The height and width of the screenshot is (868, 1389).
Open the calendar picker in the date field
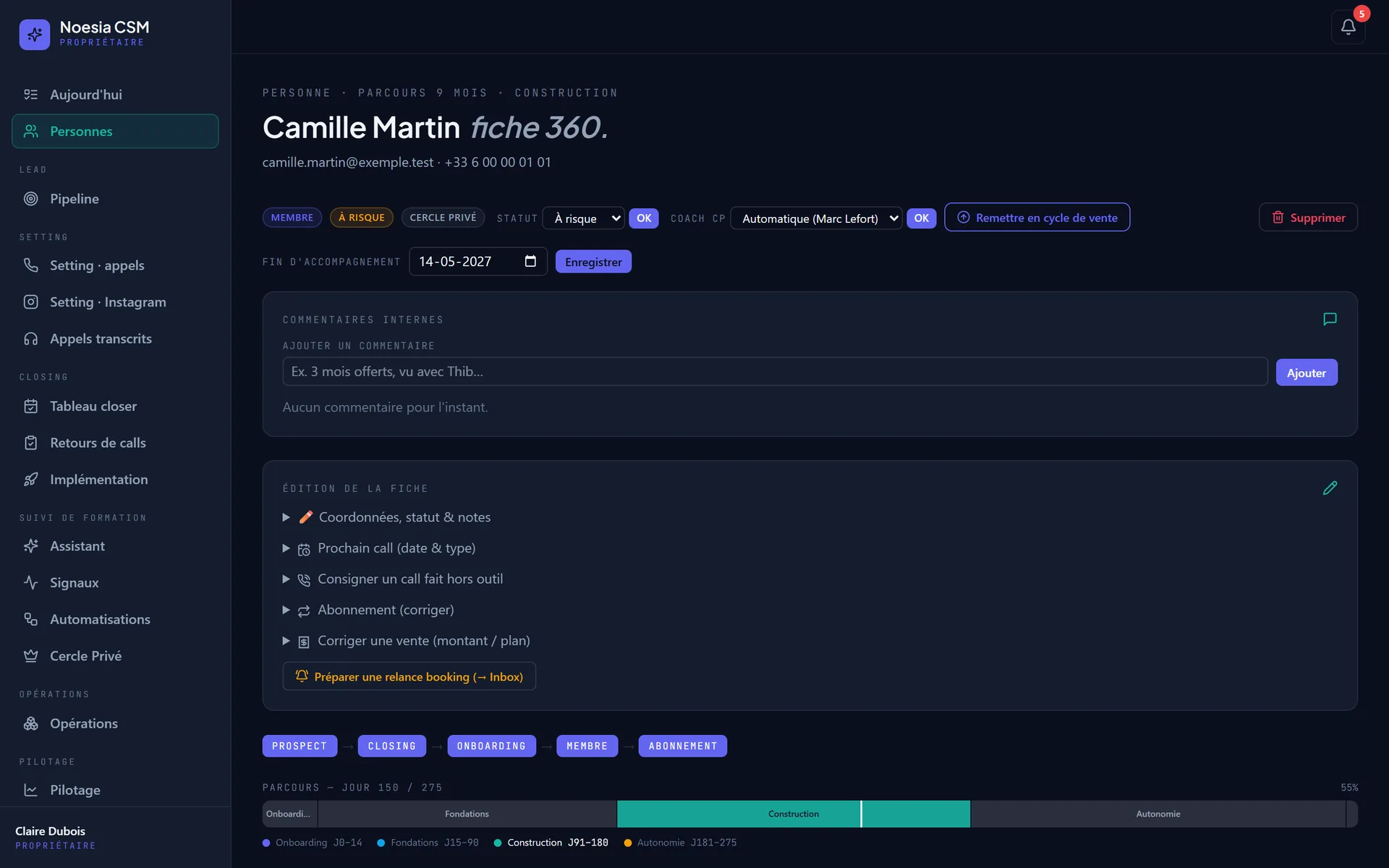[530, 261]
